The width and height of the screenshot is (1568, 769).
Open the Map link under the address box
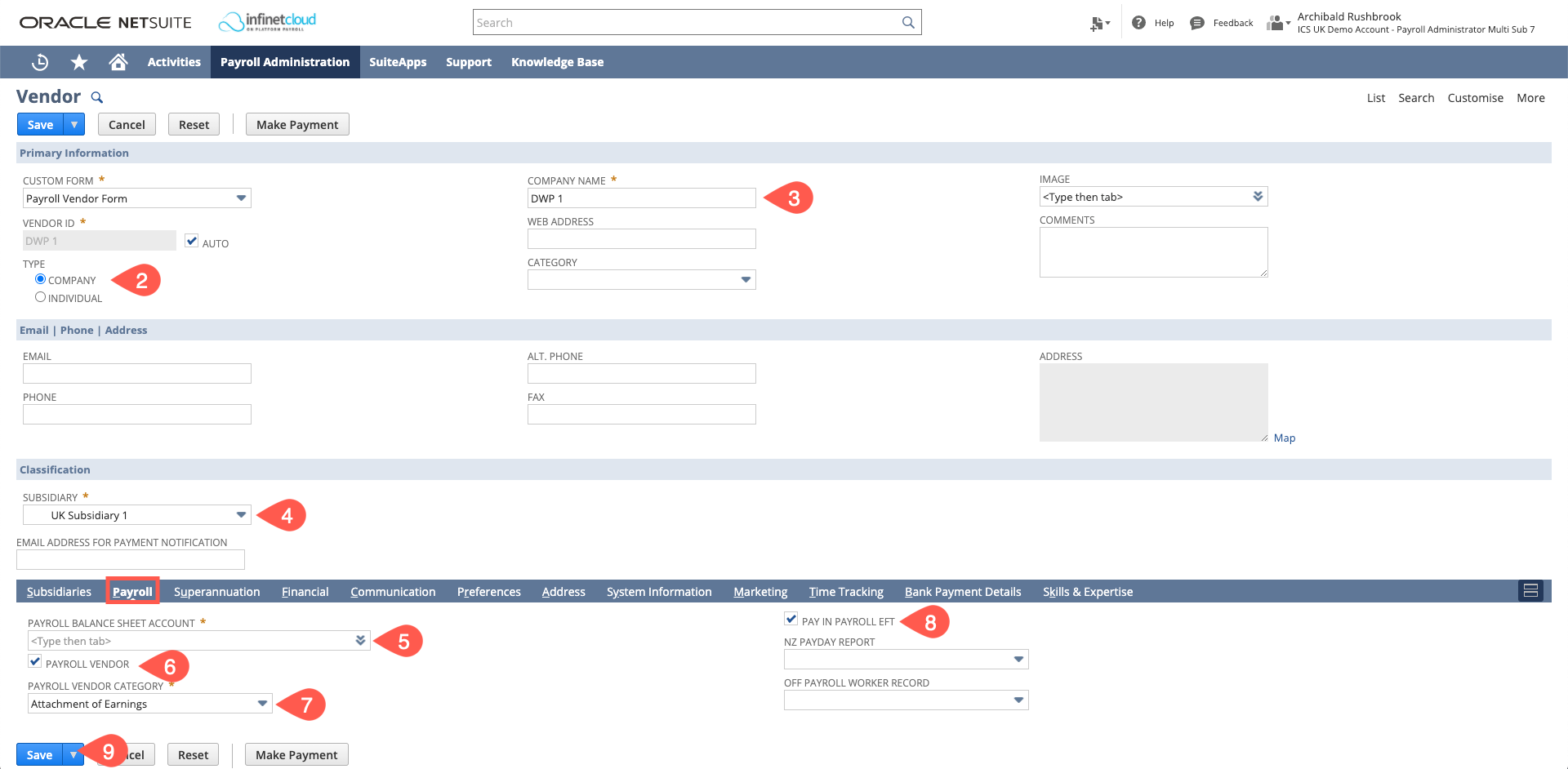click(x=1284, y=438)
